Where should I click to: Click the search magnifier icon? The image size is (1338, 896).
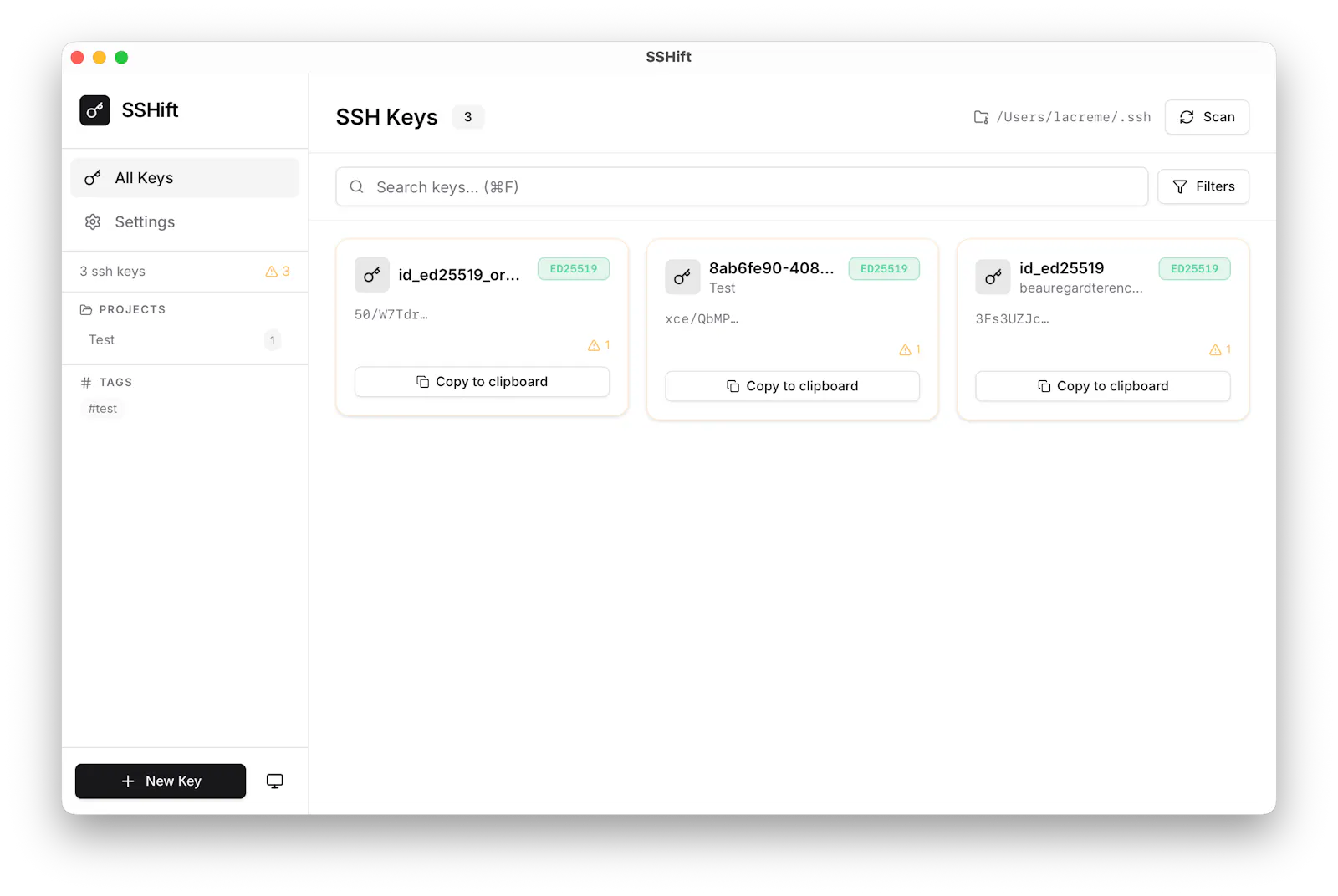pyautogui.click(x=357, y=187)
